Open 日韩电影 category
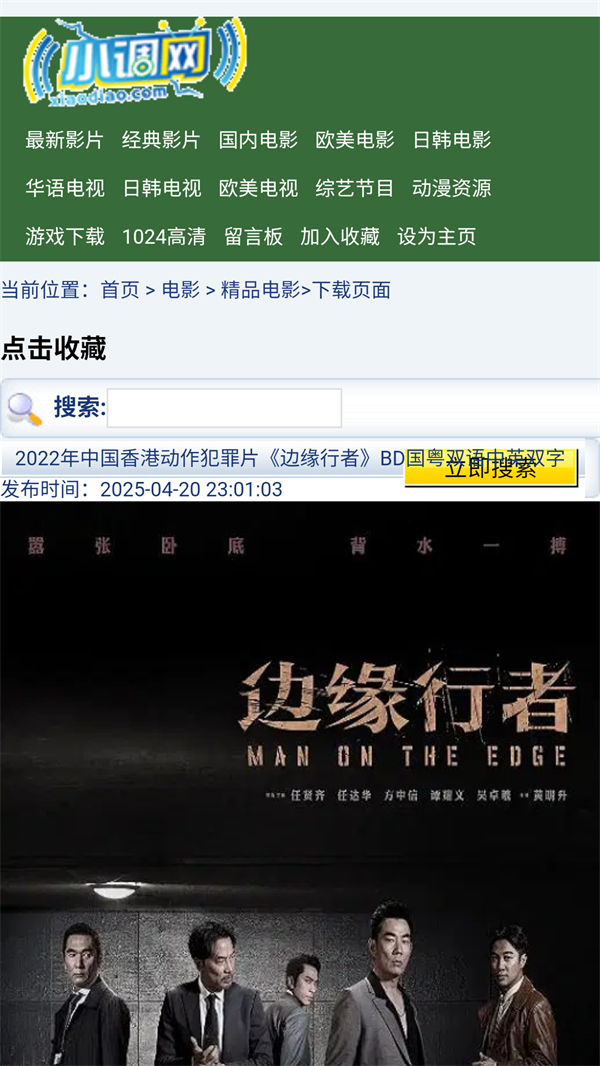 (452, 140)
